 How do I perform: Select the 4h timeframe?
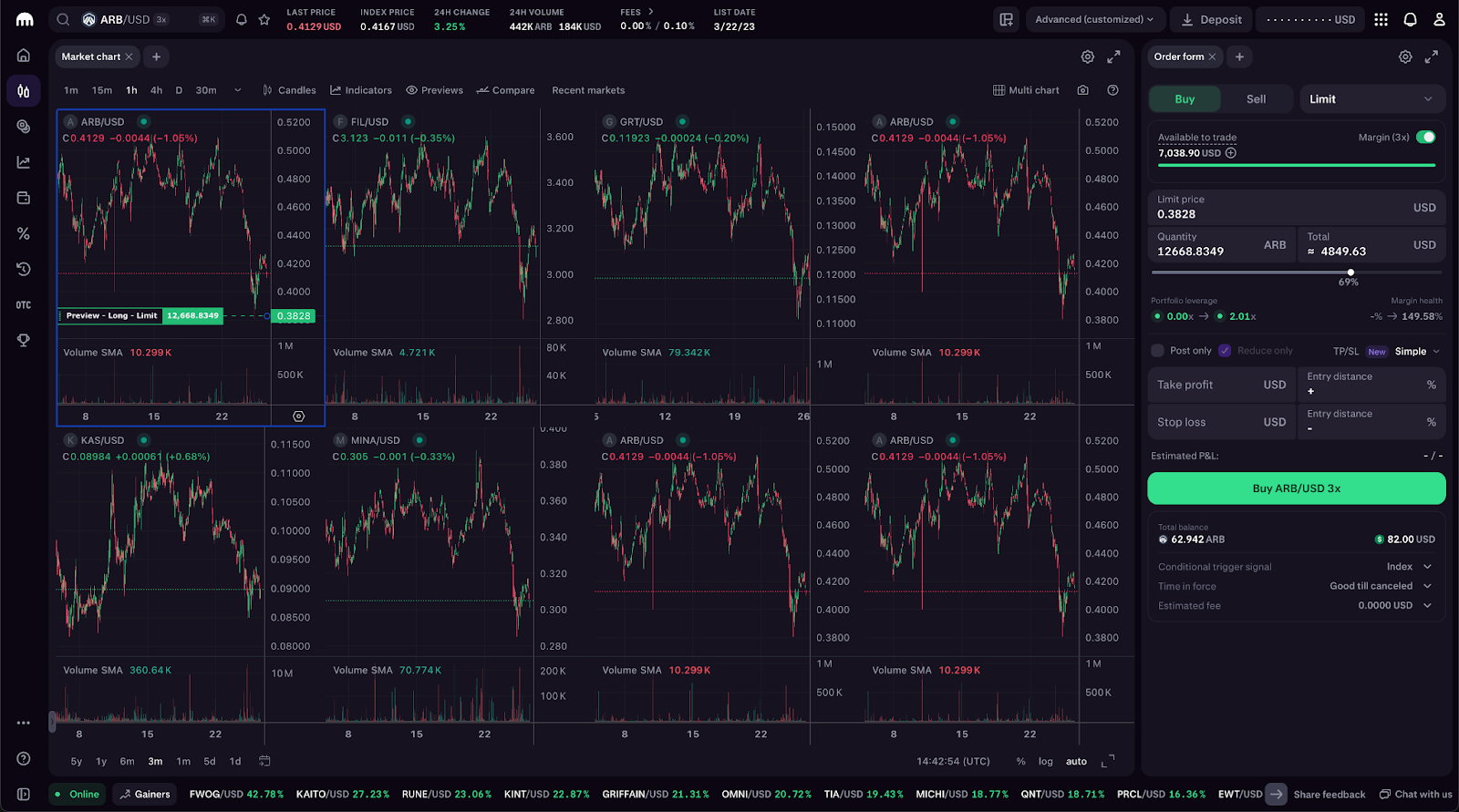tap(156, 90)
